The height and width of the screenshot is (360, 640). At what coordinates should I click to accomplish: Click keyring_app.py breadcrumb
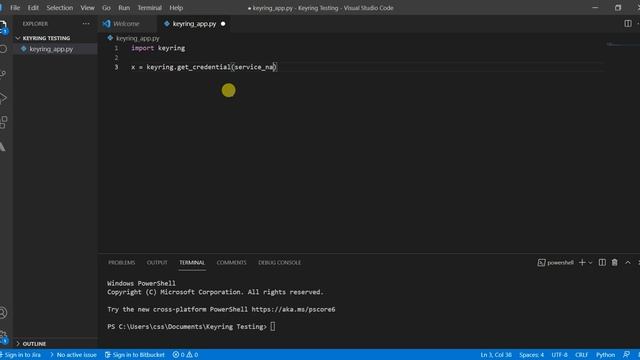[x=138, y=38]
